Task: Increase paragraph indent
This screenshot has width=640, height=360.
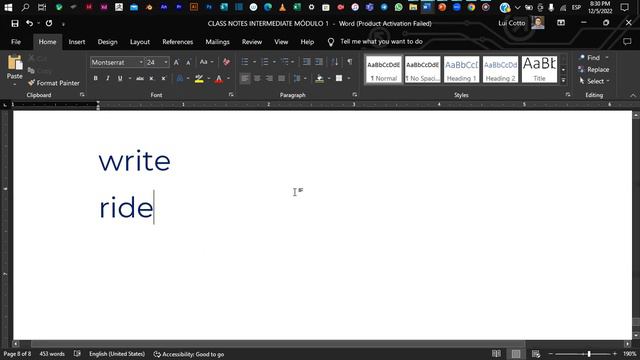Action: coord(319,62)
